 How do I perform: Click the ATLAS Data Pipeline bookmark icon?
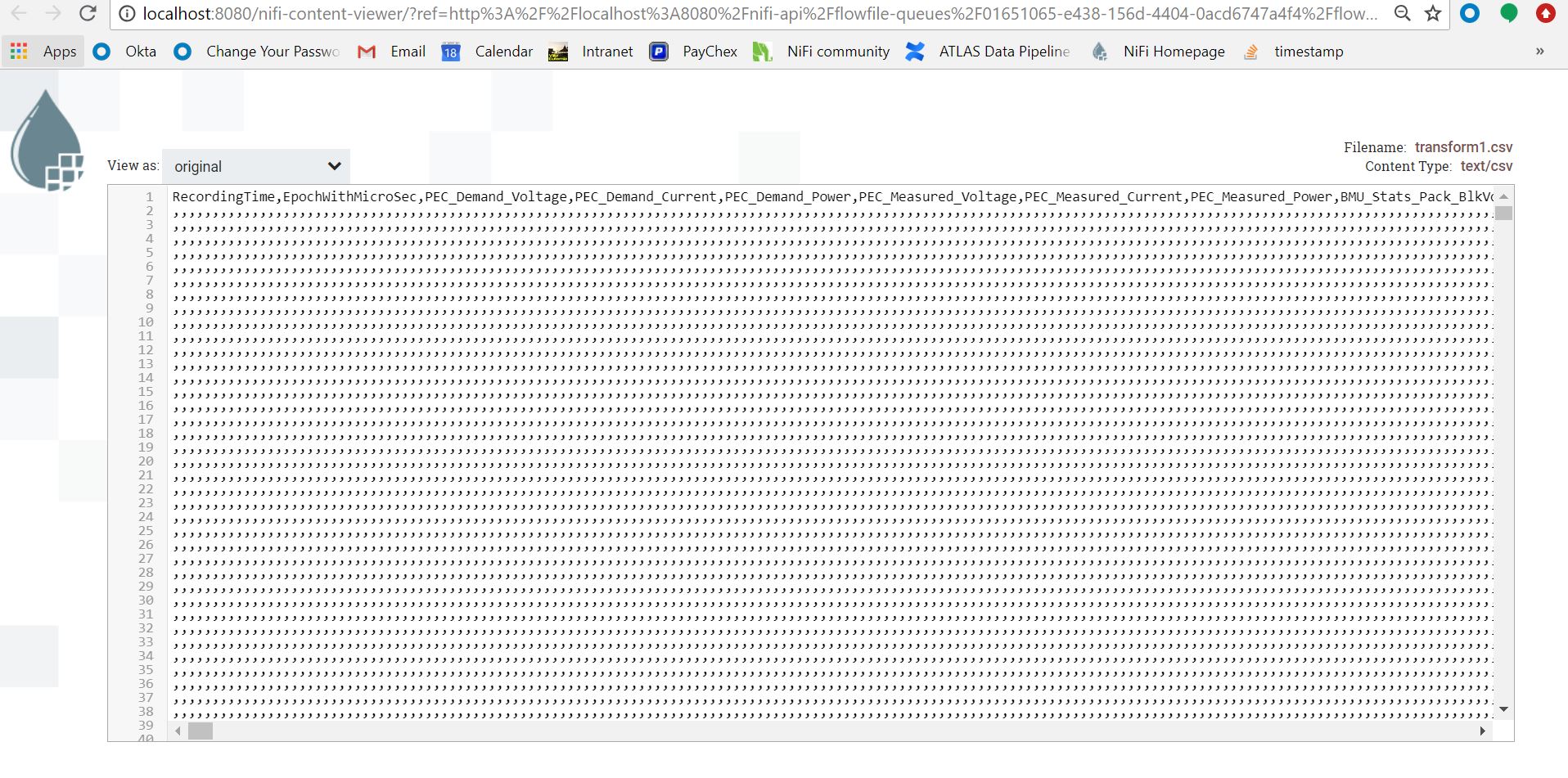pos(916,51)
